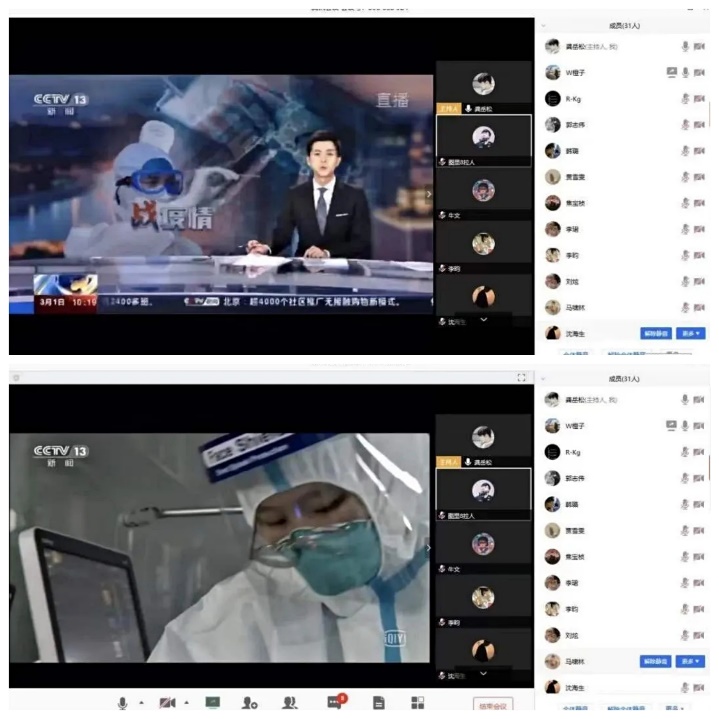Screen dimensions: 719x719
Task: Expand video strip down-chevron in upper window
Action: (484, 319)
